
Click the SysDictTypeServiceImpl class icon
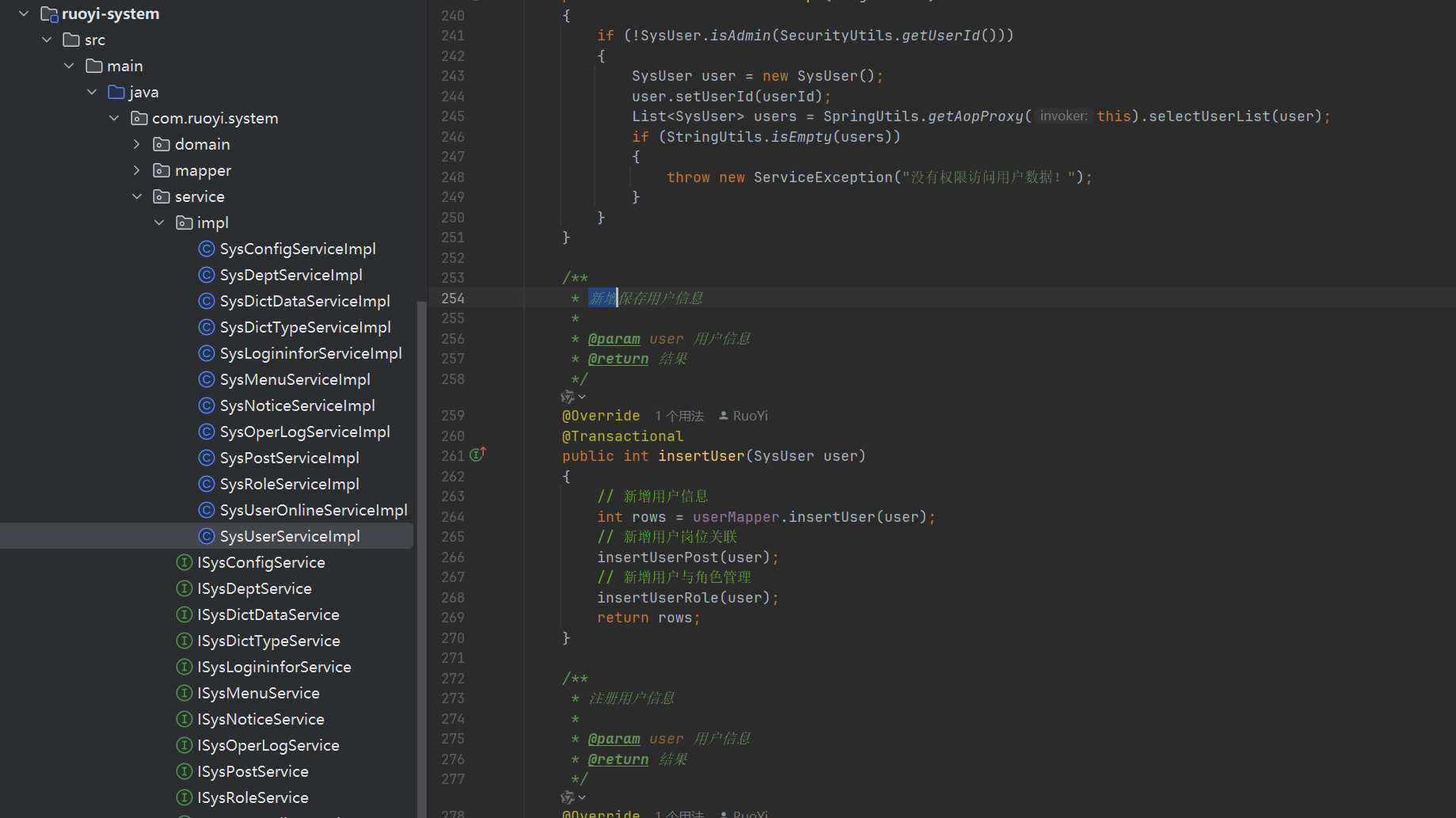pos(207,327)
